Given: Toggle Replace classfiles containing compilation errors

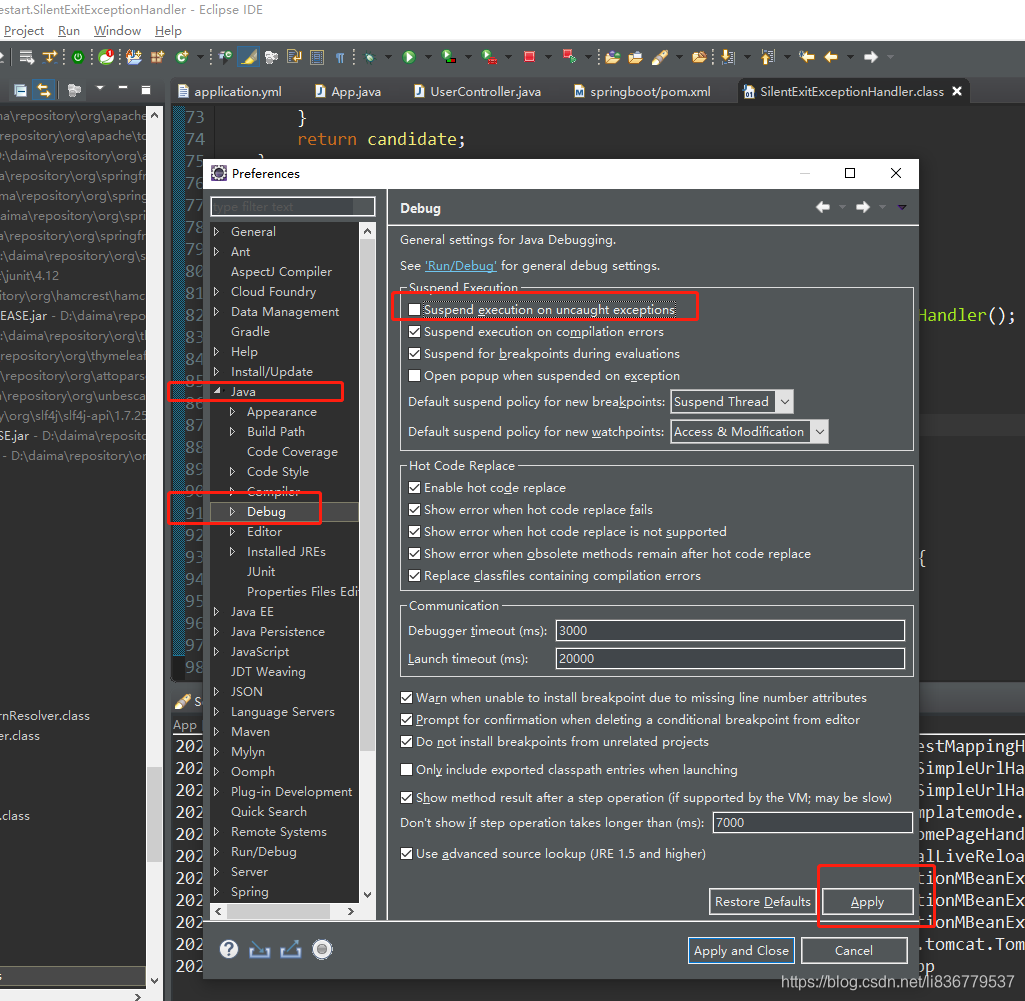Looking at the screenshot, I should pos(414,576).
